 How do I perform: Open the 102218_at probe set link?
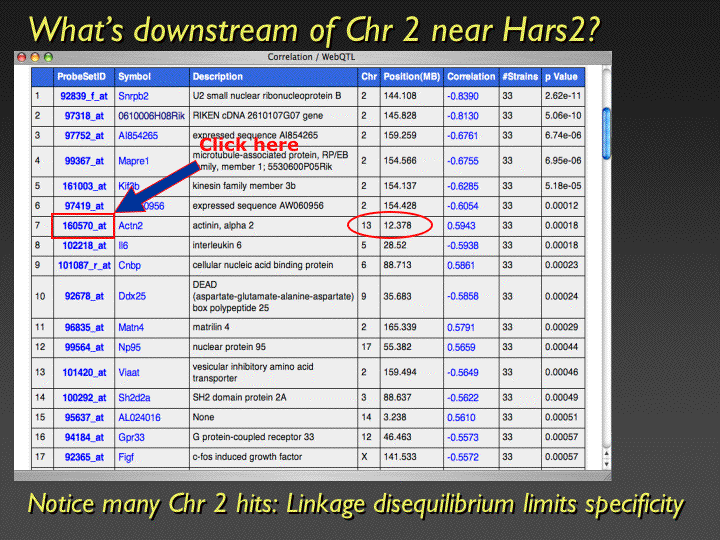tap(84, 245)
